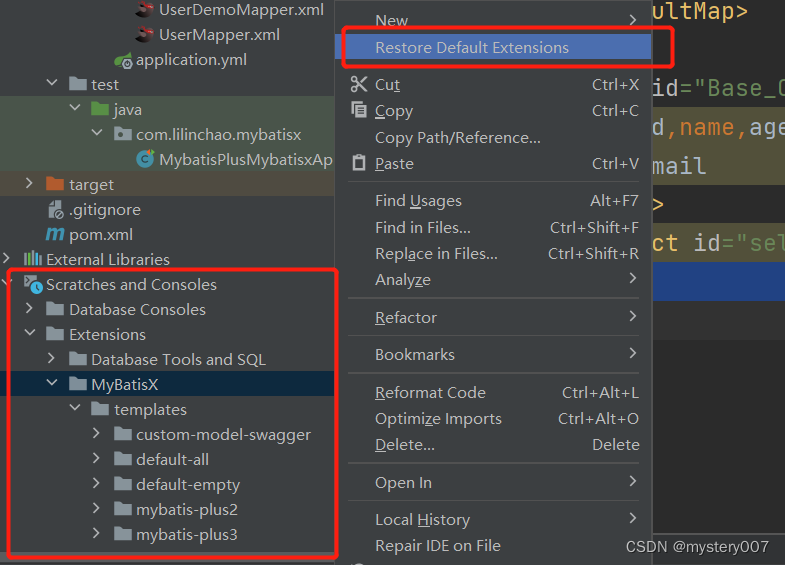Screen dimensions: 785x565
Task: Click the .gitignore file icon
Action: coord(56,210)
